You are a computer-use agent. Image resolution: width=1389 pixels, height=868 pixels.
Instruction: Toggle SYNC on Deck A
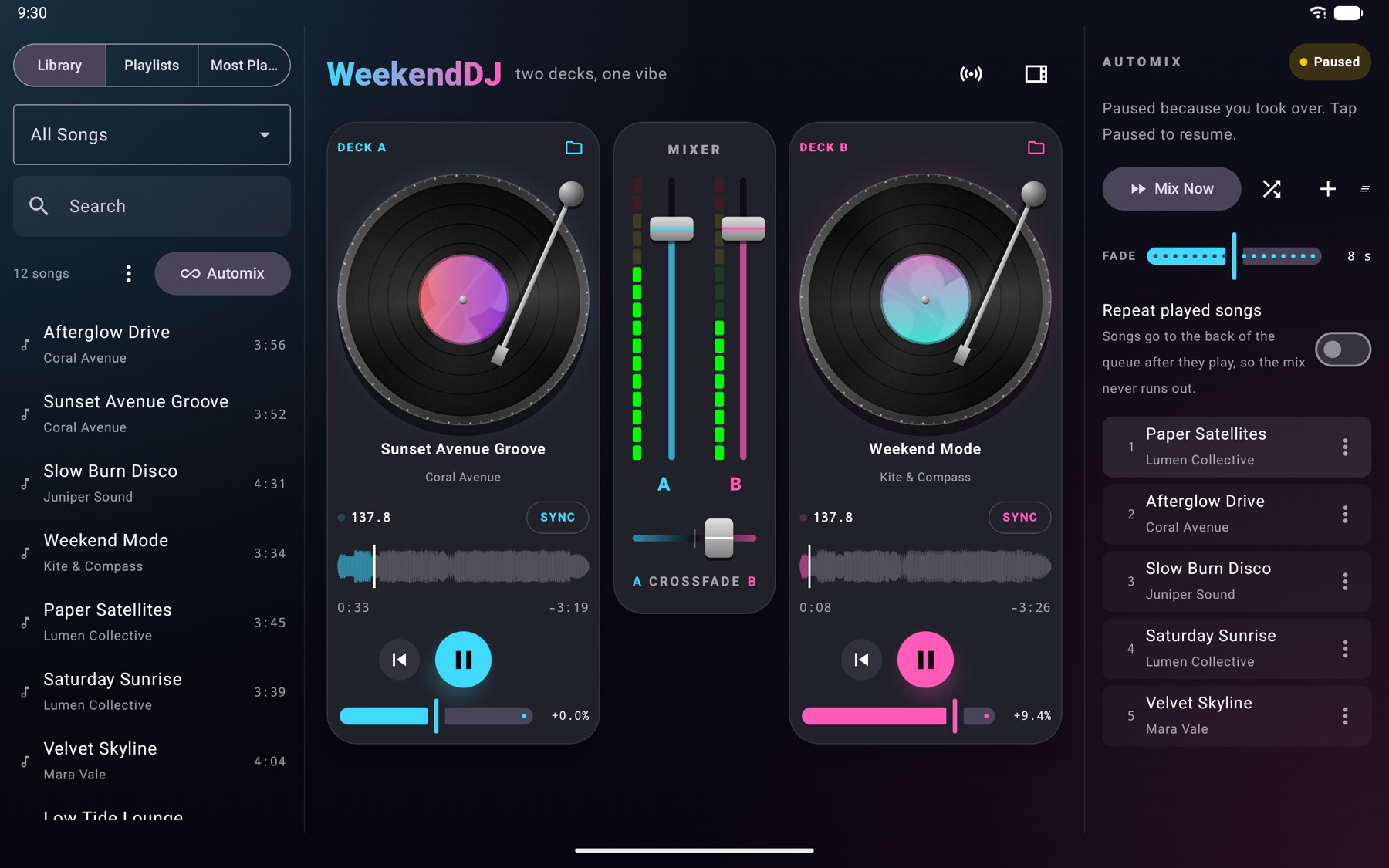click(557, 517)
